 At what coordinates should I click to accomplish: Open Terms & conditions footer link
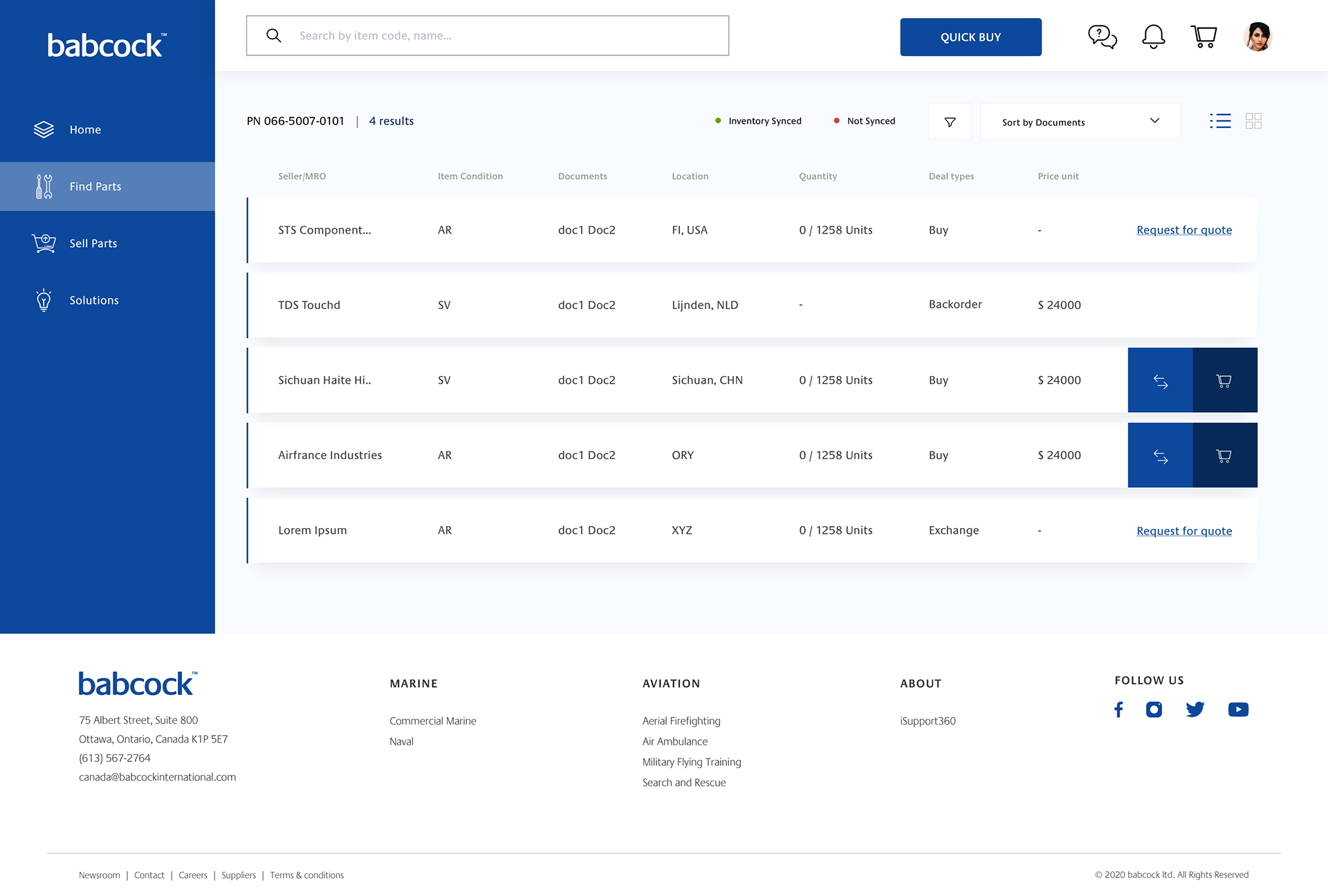306,875
